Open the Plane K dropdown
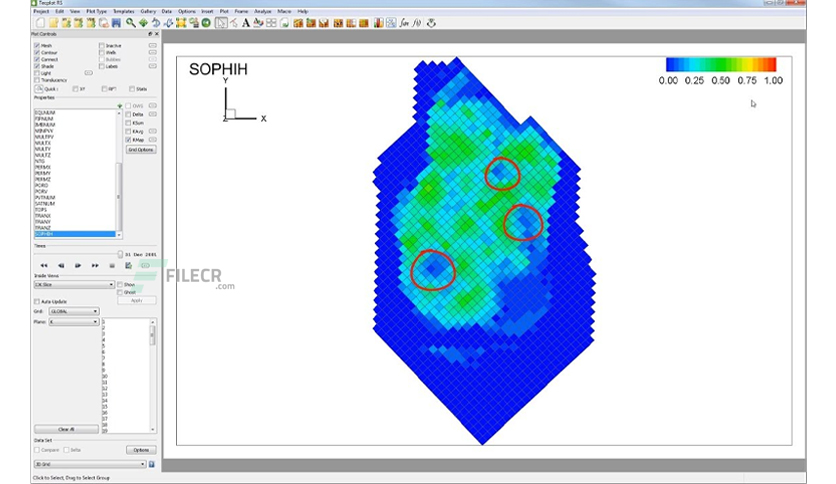The height and width of the screenshot is (484, 836). 74,322
